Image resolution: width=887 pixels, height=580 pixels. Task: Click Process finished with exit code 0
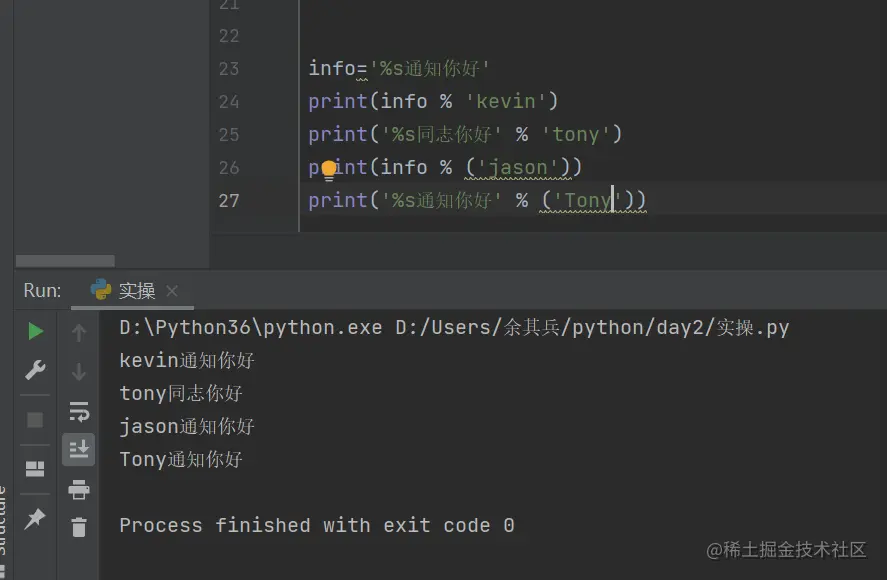point(317,525)
